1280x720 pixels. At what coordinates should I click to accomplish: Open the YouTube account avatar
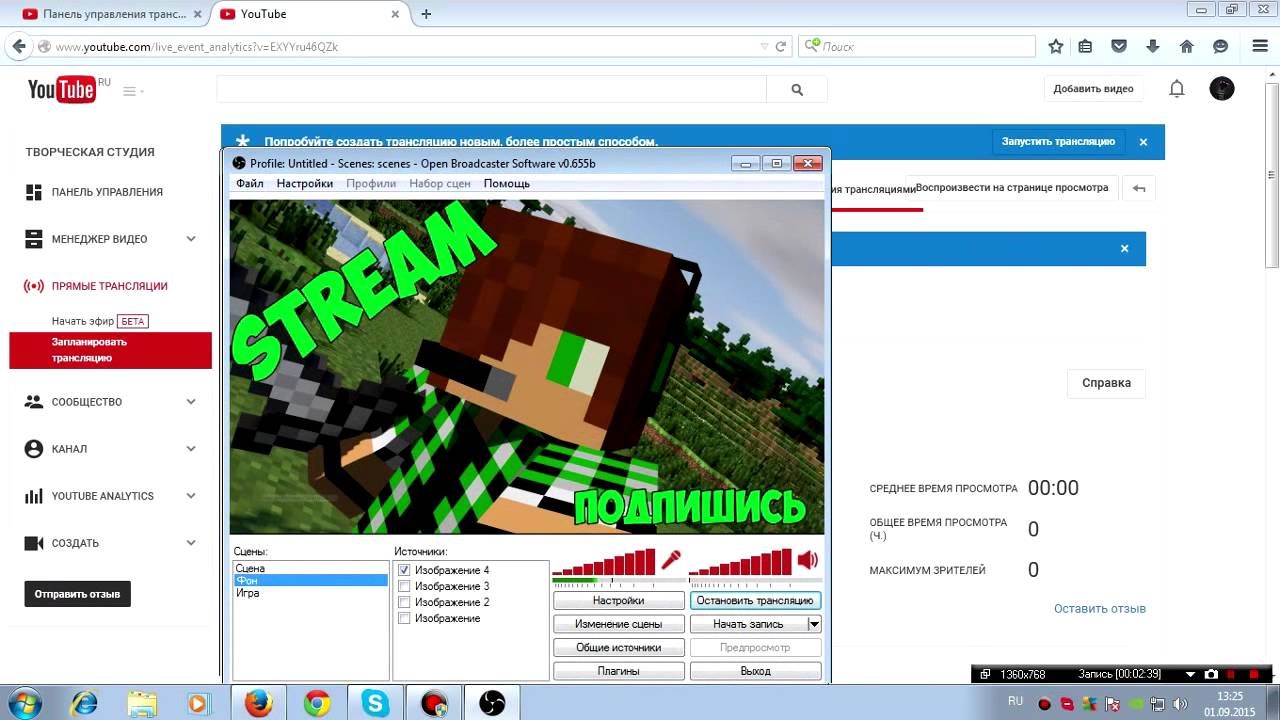pyautogui.click(x=1222, y=89)
